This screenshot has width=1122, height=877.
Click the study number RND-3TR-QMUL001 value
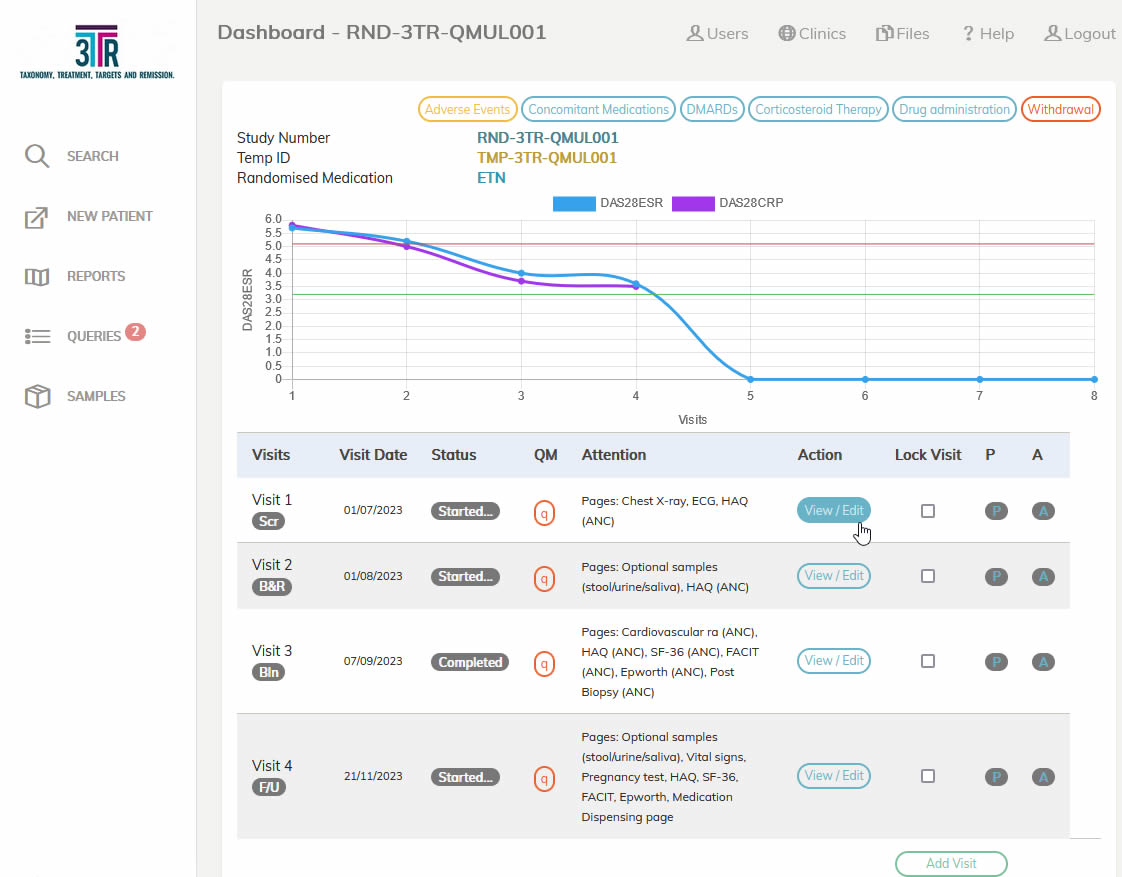point(547,138)
